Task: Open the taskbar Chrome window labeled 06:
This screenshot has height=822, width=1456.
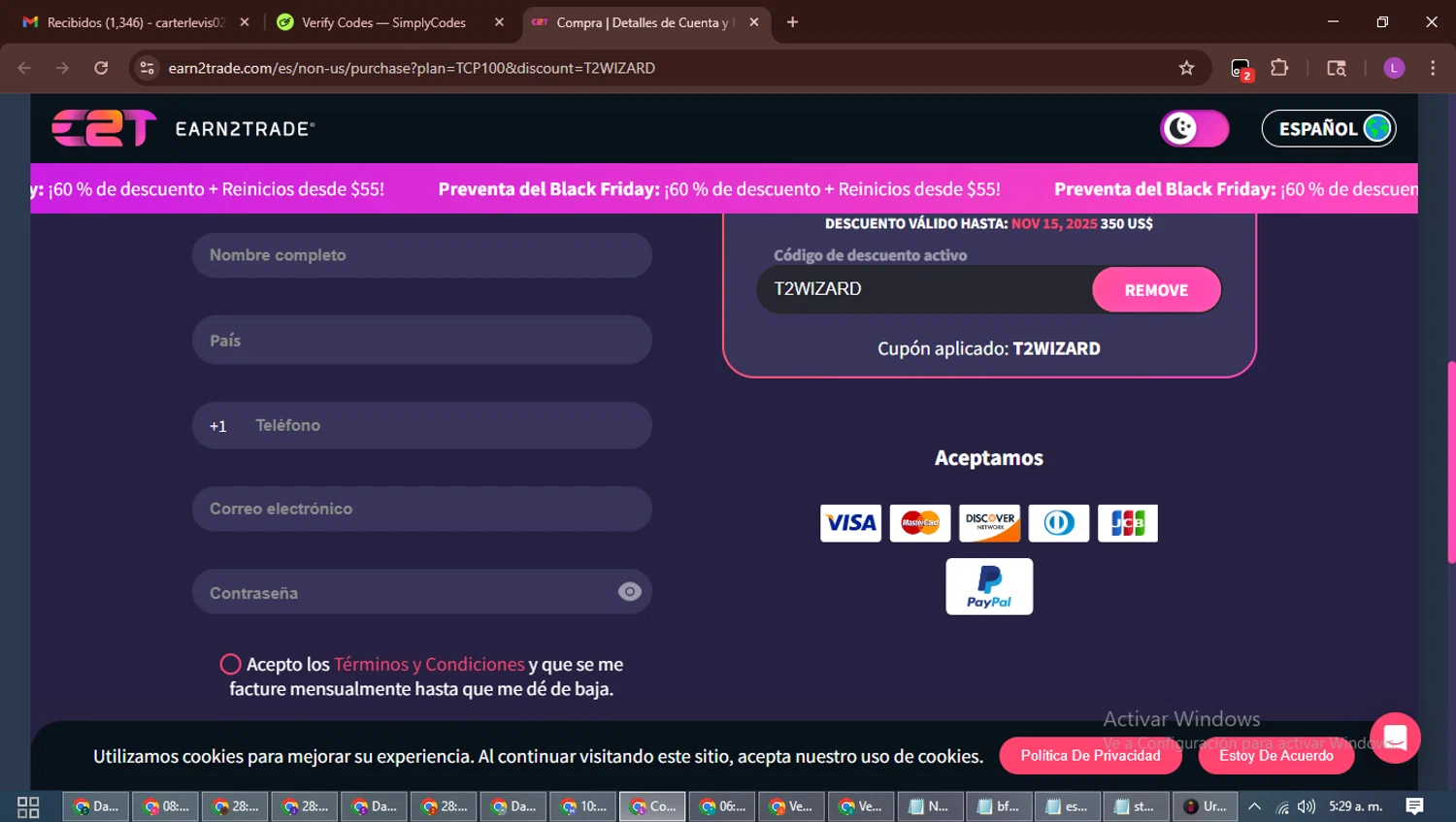Action: tap(722, 806)
